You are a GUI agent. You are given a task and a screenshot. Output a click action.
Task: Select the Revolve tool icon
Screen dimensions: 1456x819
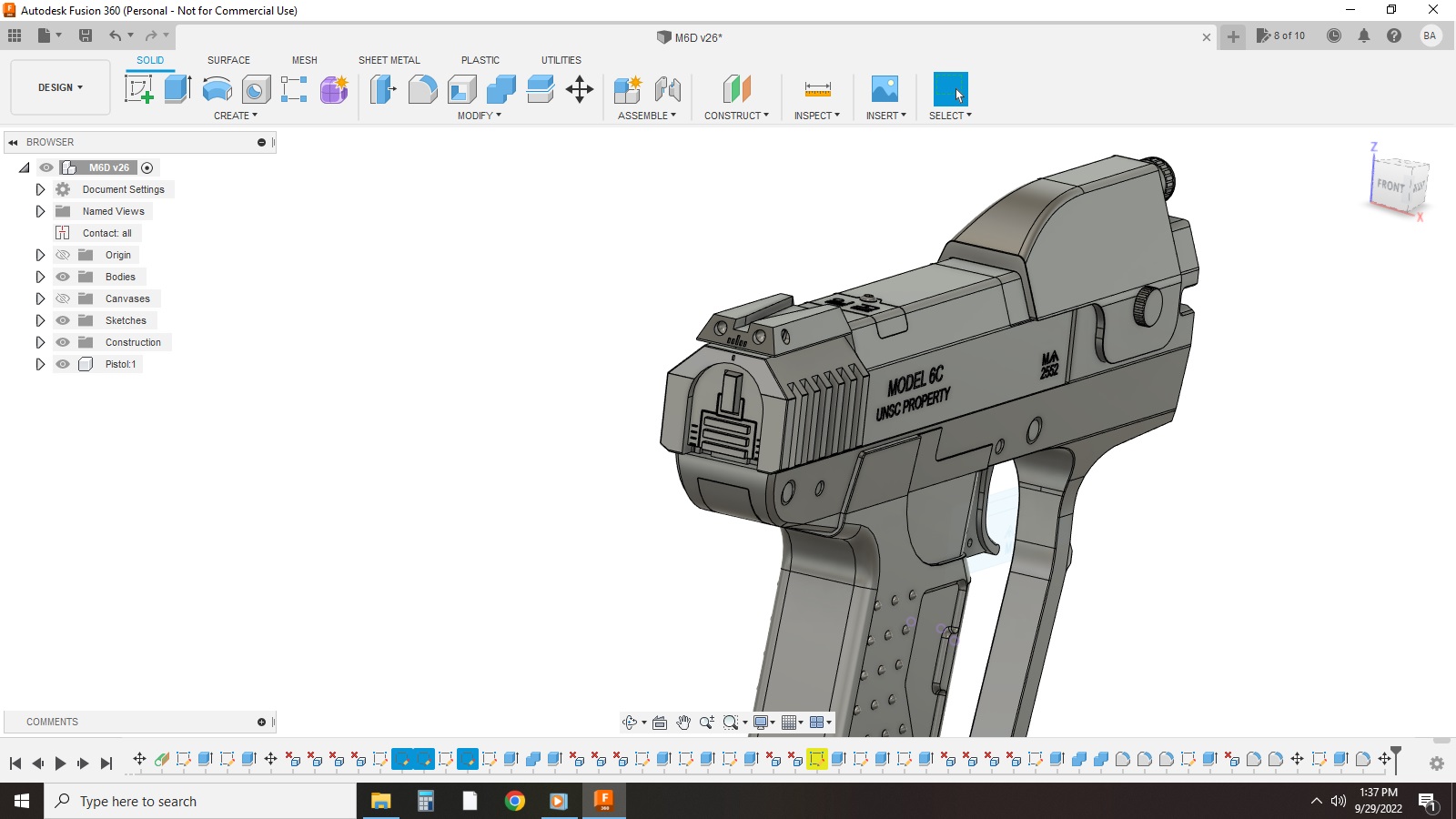217,89
